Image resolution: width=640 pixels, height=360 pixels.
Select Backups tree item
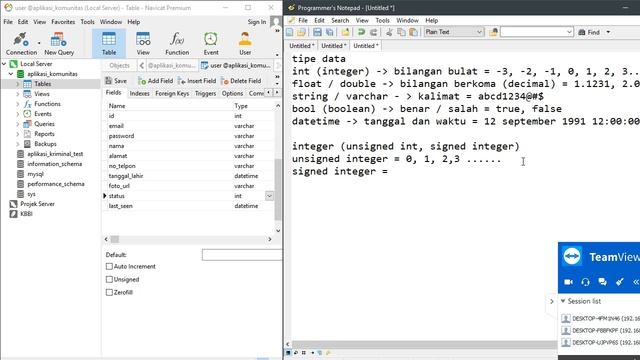click(45, 144)
